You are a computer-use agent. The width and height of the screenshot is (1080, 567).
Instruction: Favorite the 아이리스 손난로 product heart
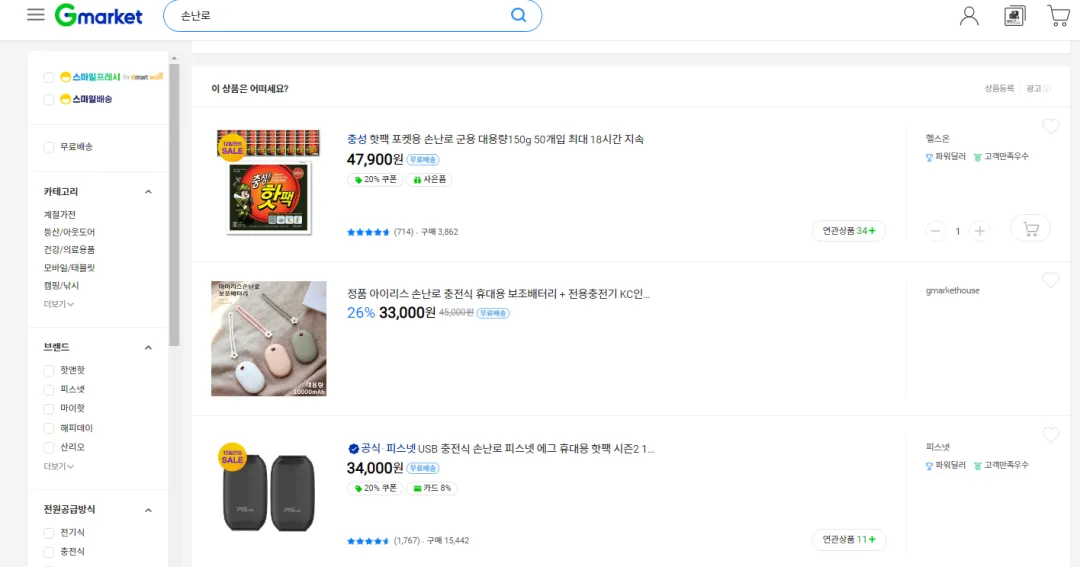(x=1050, y=280)
